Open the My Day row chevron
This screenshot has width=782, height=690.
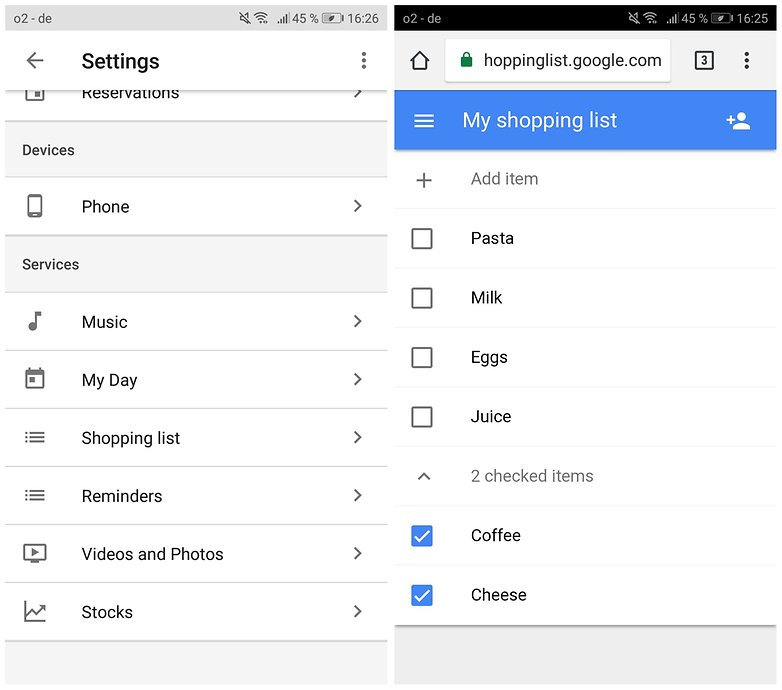pyautogui.click(x=358, y=379)
